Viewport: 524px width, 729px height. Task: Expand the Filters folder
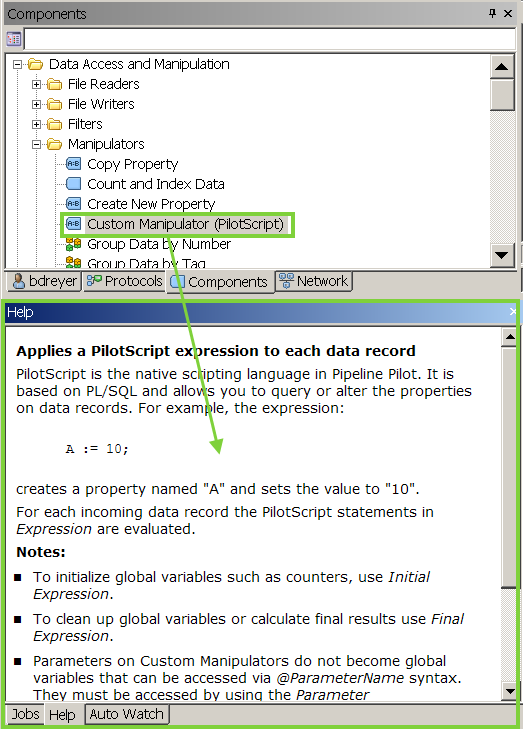click(36, 124)
